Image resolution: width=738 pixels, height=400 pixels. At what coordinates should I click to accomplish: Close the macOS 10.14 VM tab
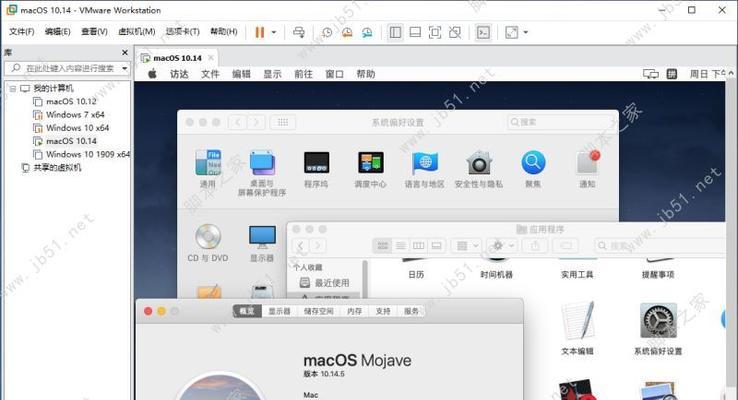point(211,57)
